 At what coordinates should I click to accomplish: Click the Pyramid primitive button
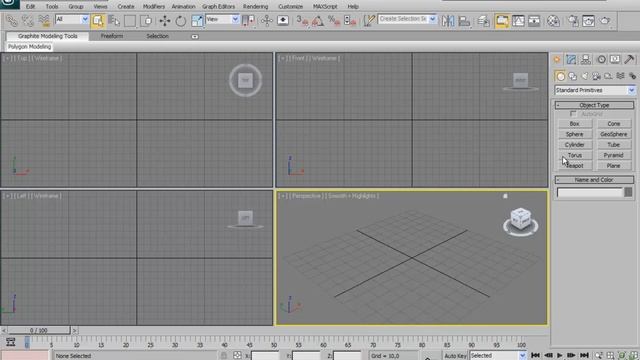(613, 155)
